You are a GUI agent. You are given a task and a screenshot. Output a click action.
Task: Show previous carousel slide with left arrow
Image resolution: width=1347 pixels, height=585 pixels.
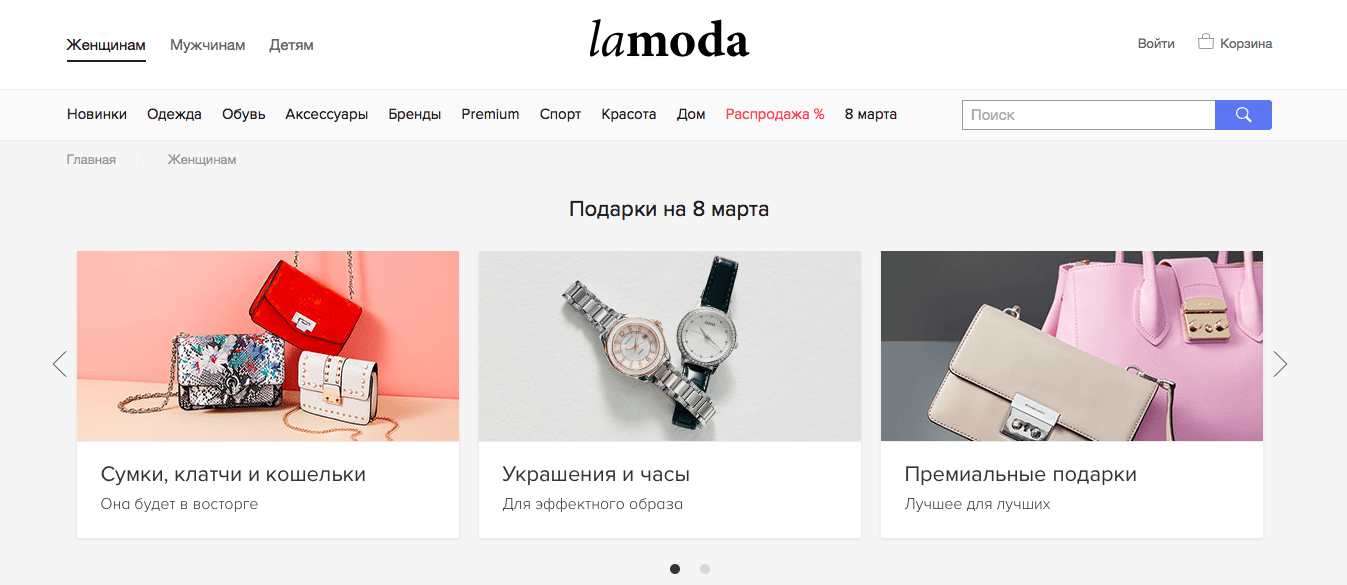[60, 364]
